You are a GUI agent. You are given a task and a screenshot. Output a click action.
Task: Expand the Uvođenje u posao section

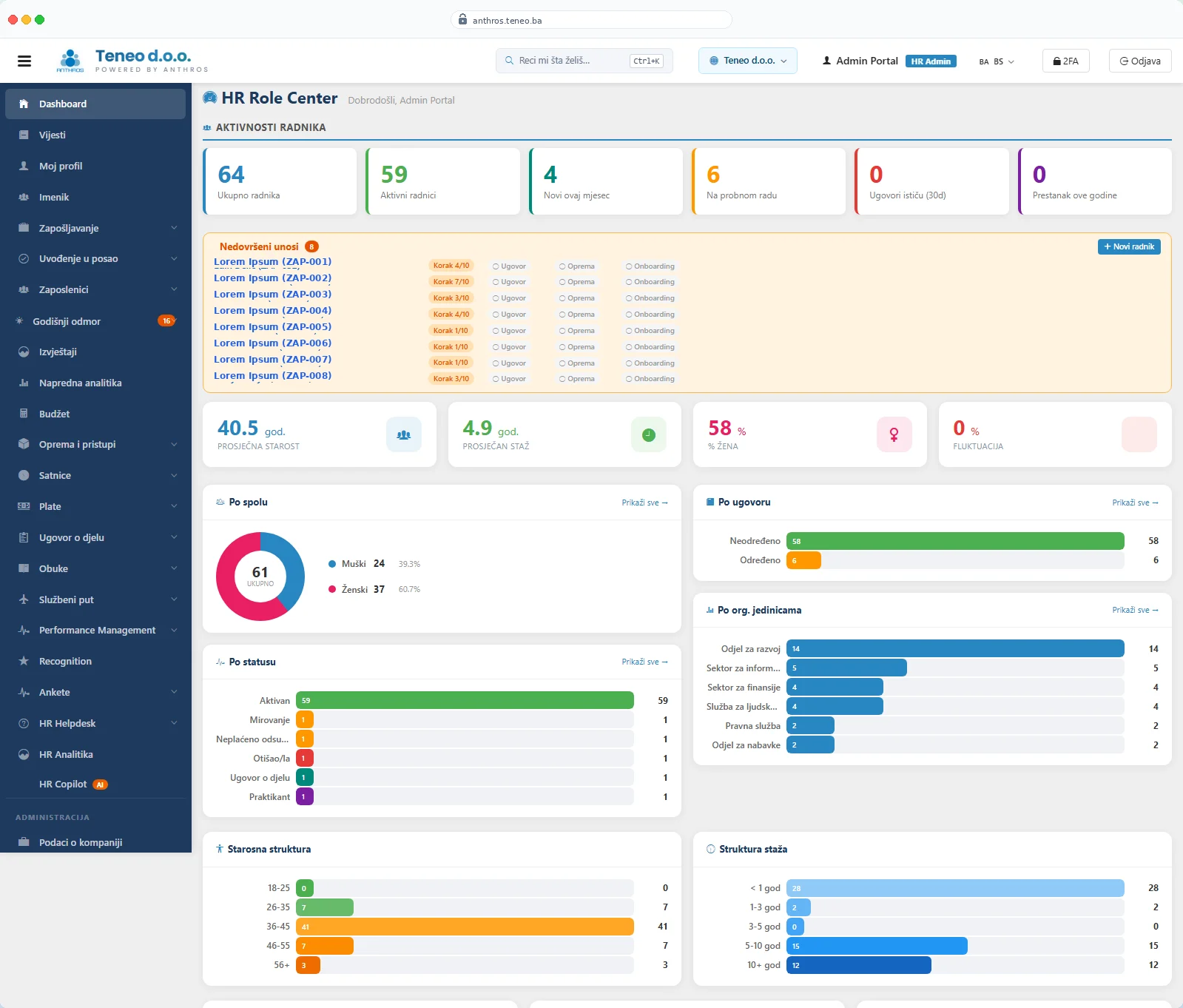point(95,258)
